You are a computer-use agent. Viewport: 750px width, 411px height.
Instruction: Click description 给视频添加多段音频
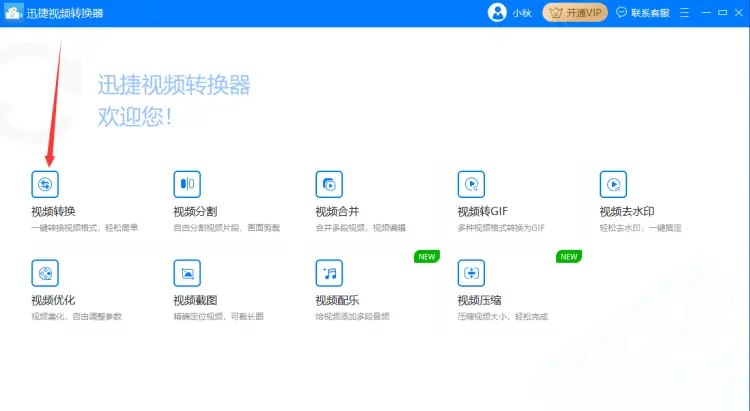point(353,316)
